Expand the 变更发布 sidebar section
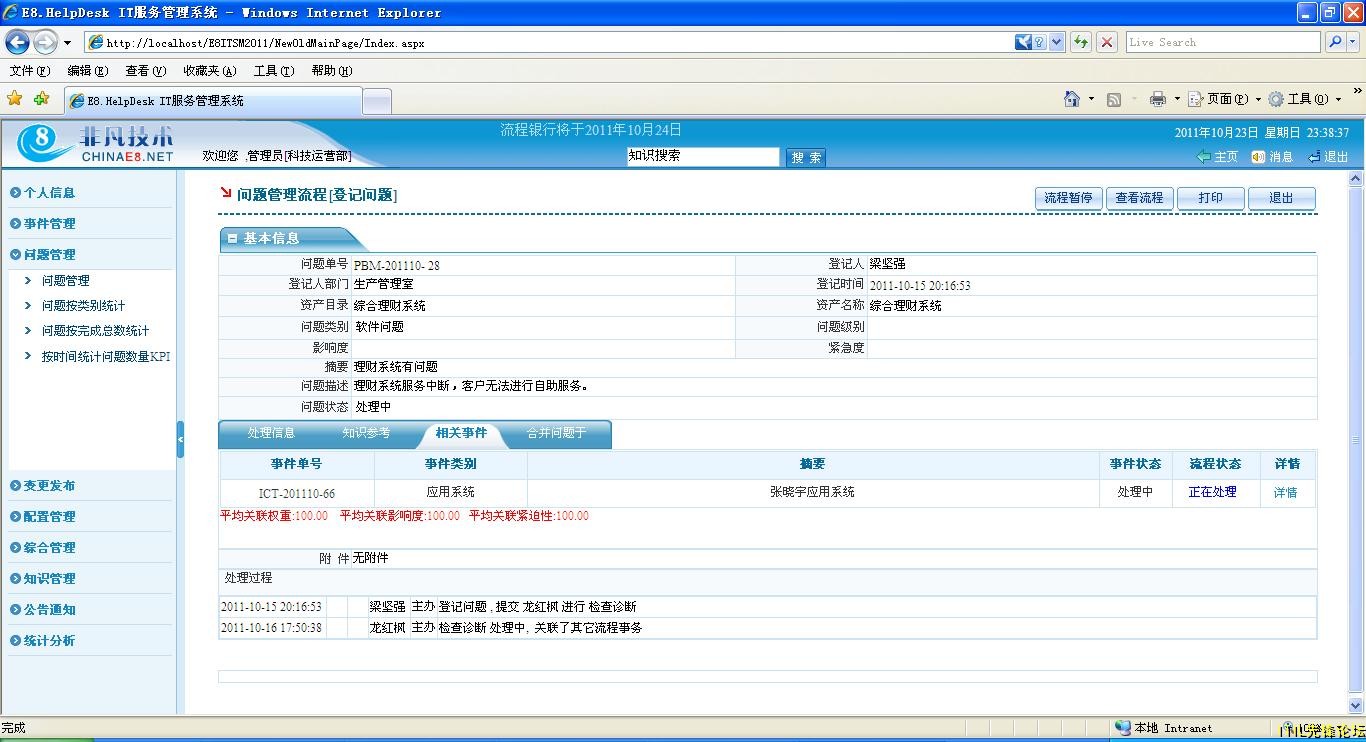 coord(49,486)
